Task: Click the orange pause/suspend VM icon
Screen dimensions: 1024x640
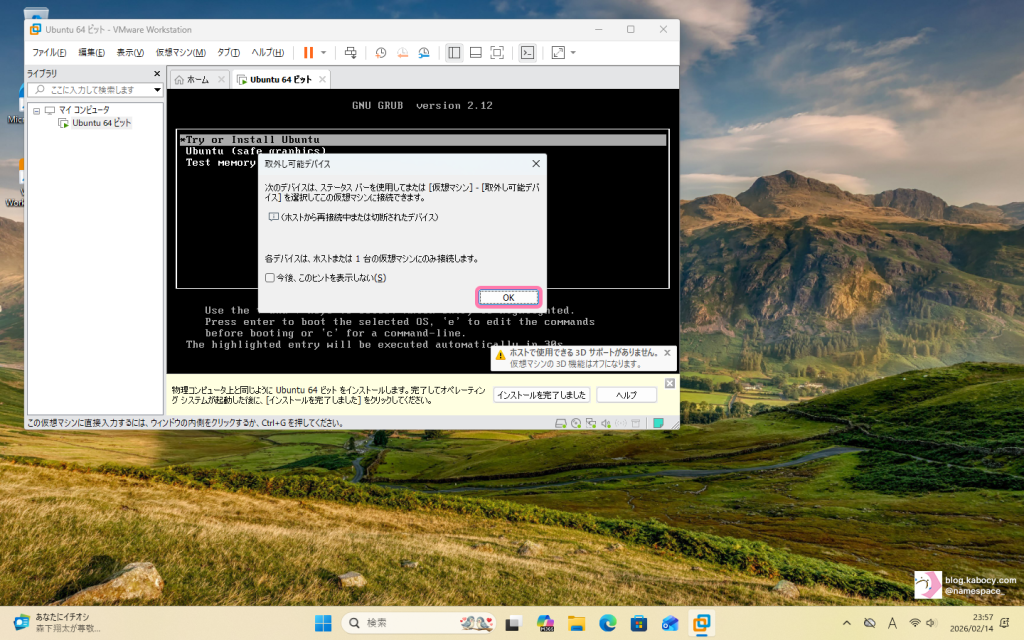Action: tap(308, 52)
